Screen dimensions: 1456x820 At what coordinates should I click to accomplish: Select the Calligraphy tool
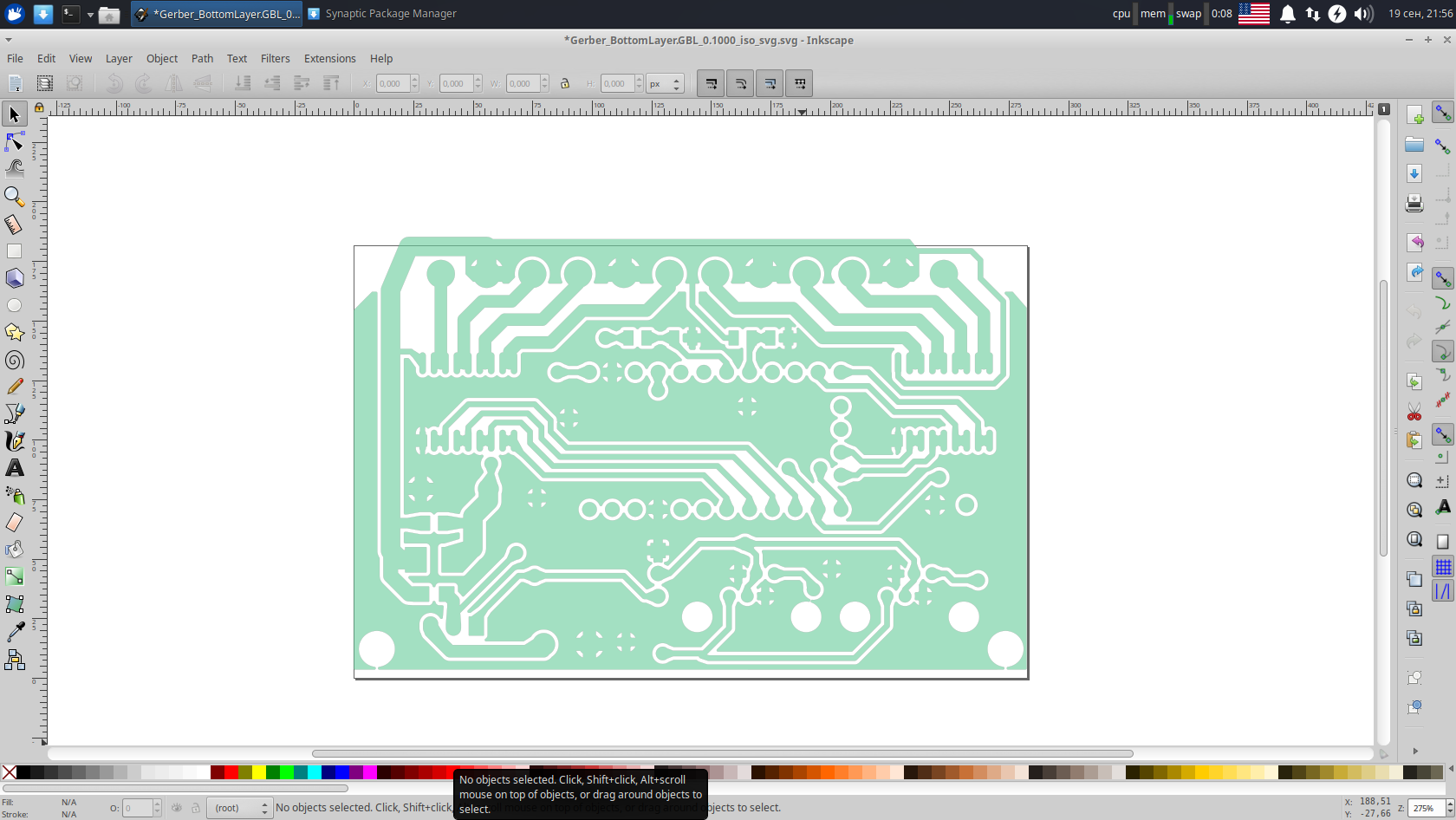[x=15, y=441]
